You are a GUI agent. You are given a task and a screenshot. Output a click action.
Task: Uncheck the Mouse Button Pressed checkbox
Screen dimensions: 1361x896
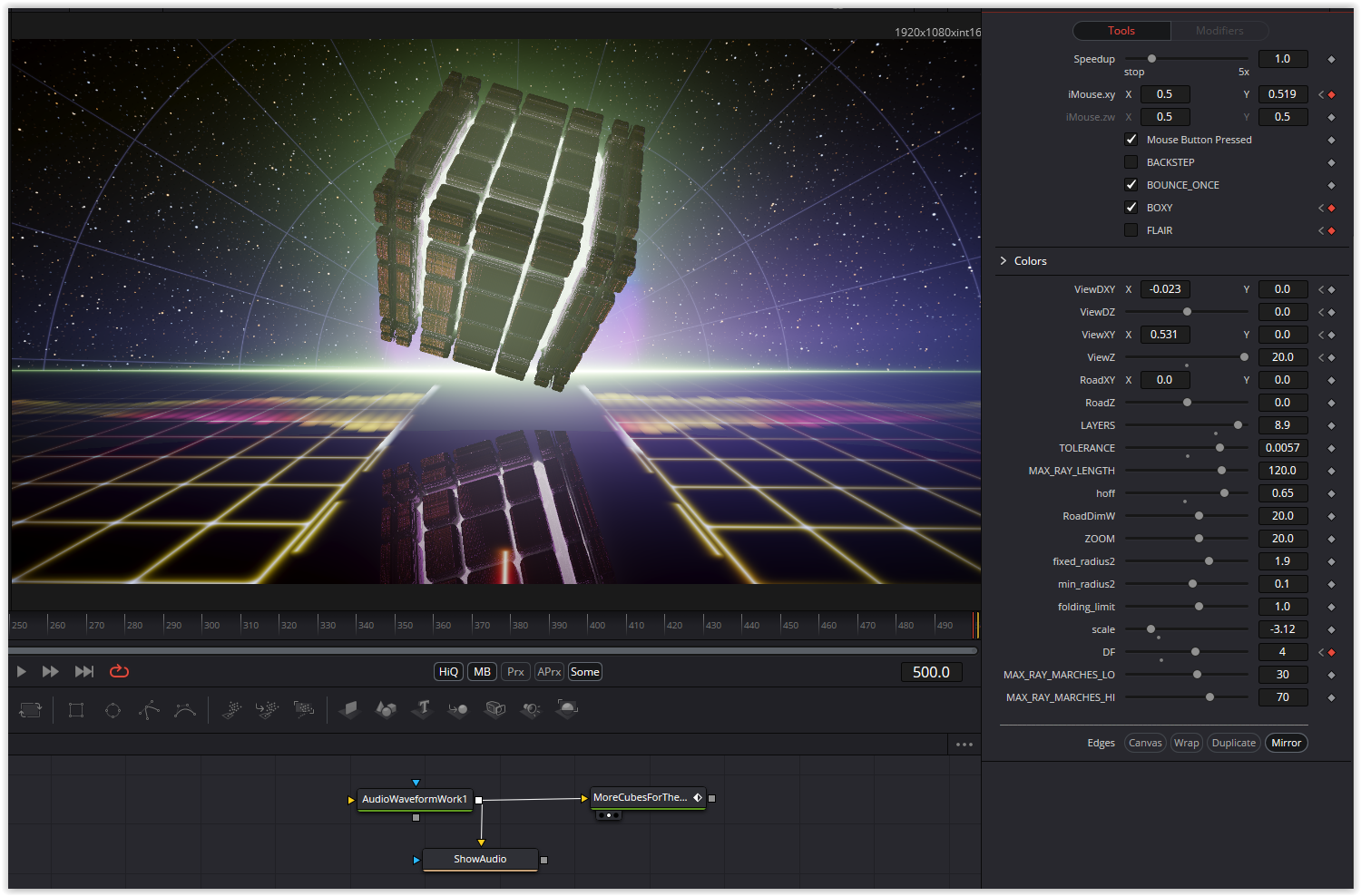(x=1131, y=140)
